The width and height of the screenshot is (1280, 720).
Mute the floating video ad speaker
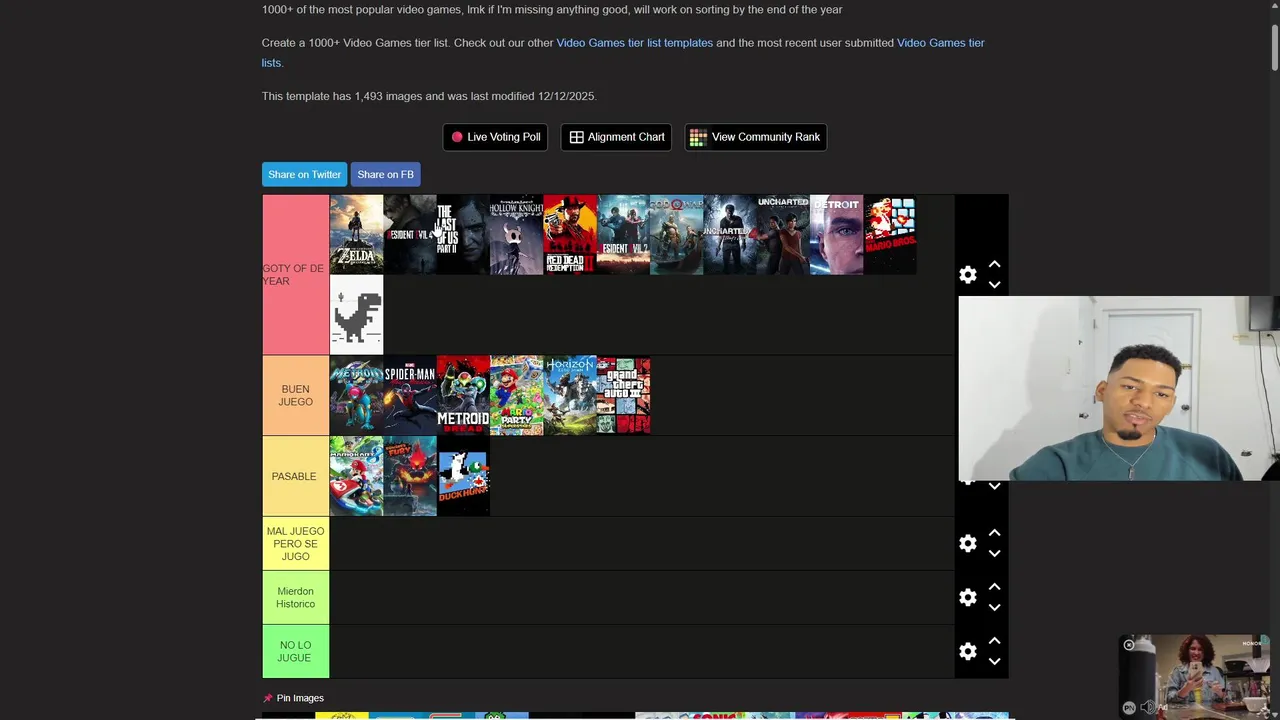coord(1148,707)
